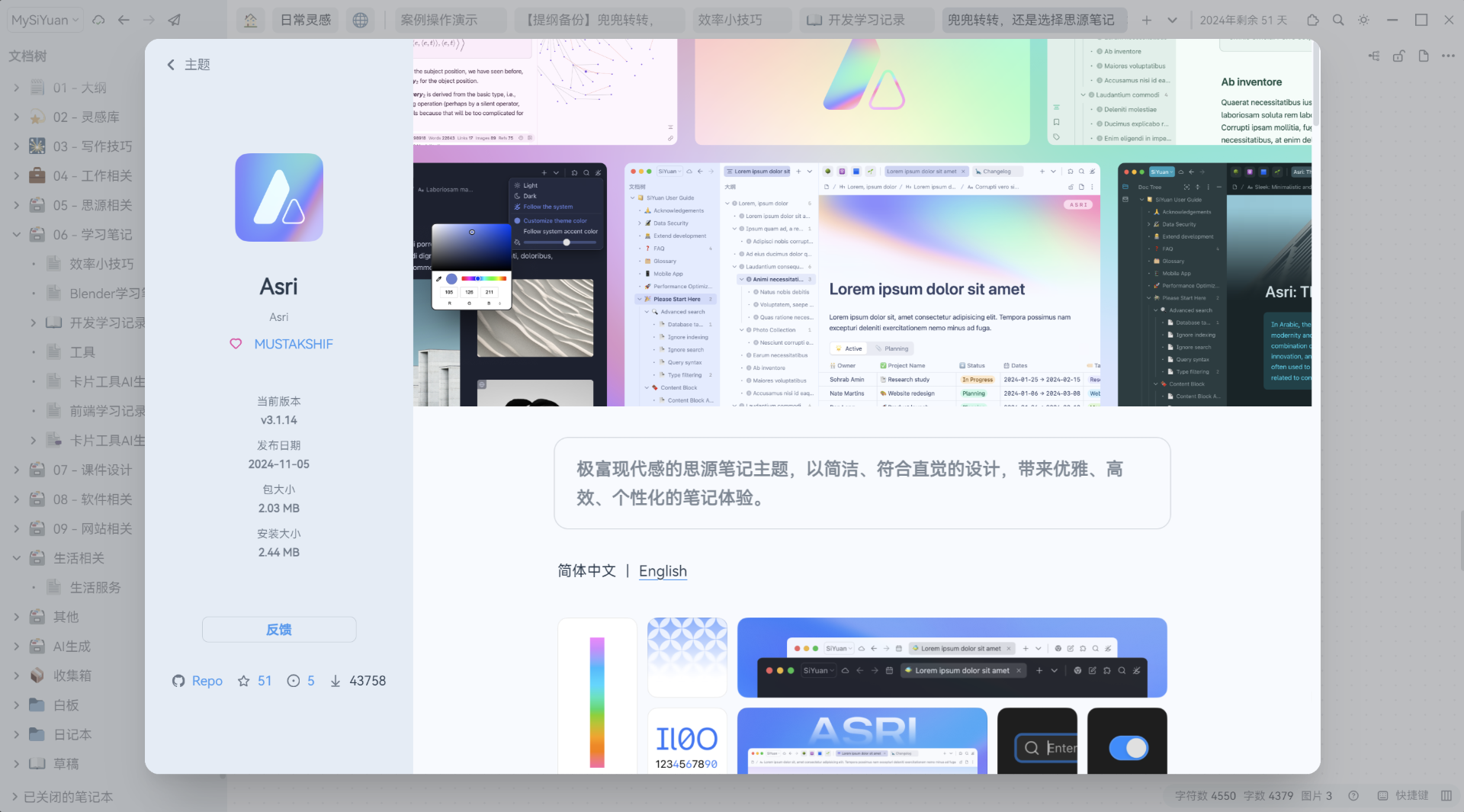Viewport: 1464px width, 812px height.
Task: Click the 02 - 灵感库 star icon
Action: click(x=37, y=117)
